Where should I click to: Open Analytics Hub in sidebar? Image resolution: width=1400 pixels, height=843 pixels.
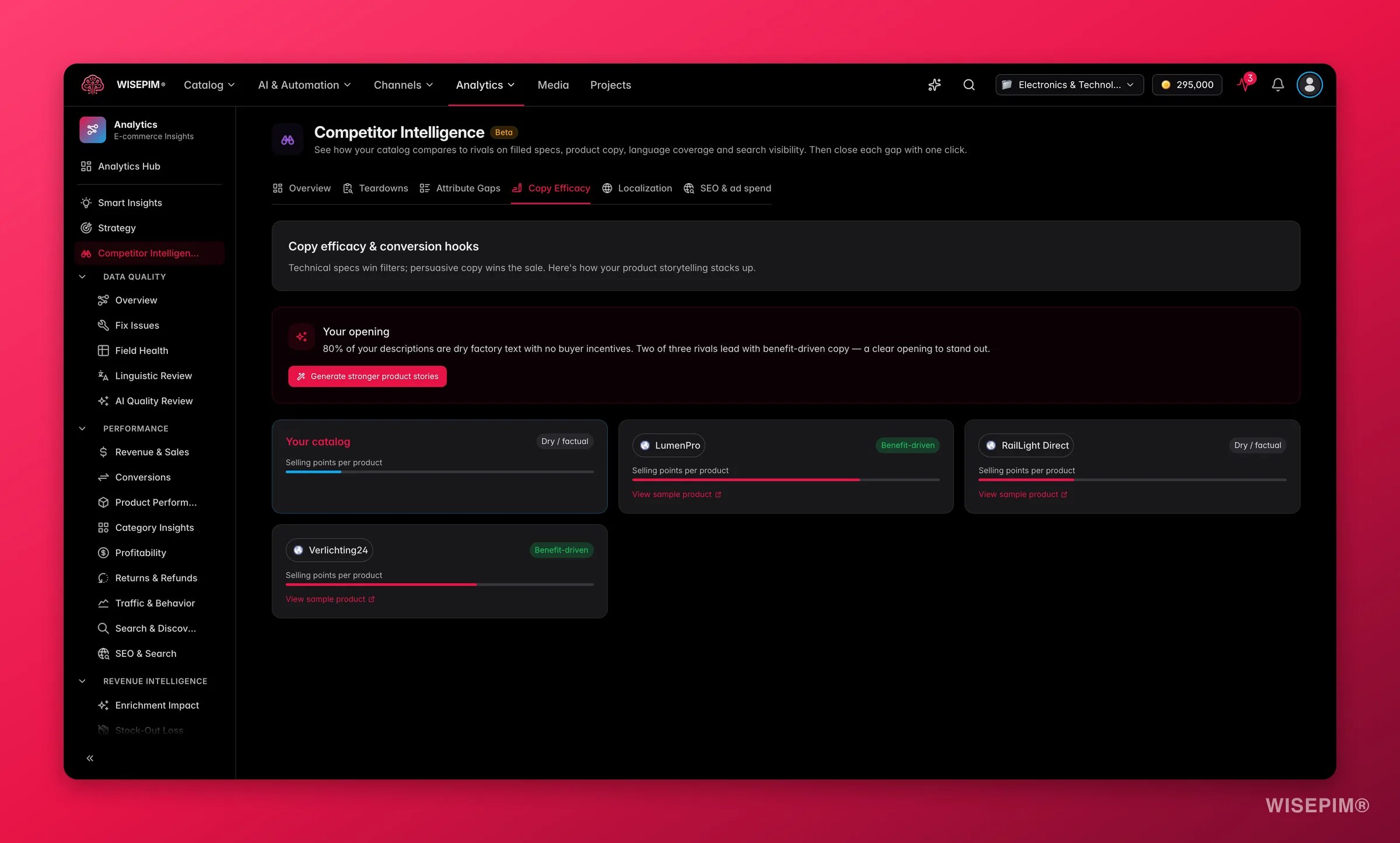[149, 166]
